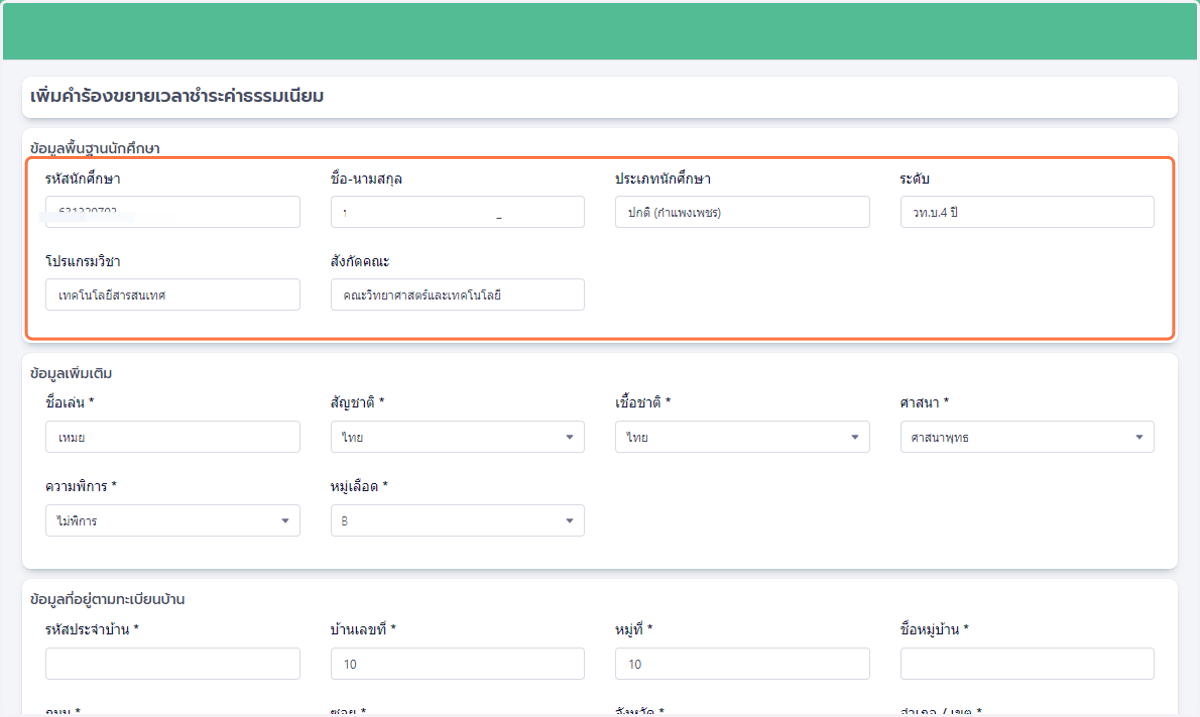Click the empty รหัสประจำบ้าน input field

coord(172,664)
